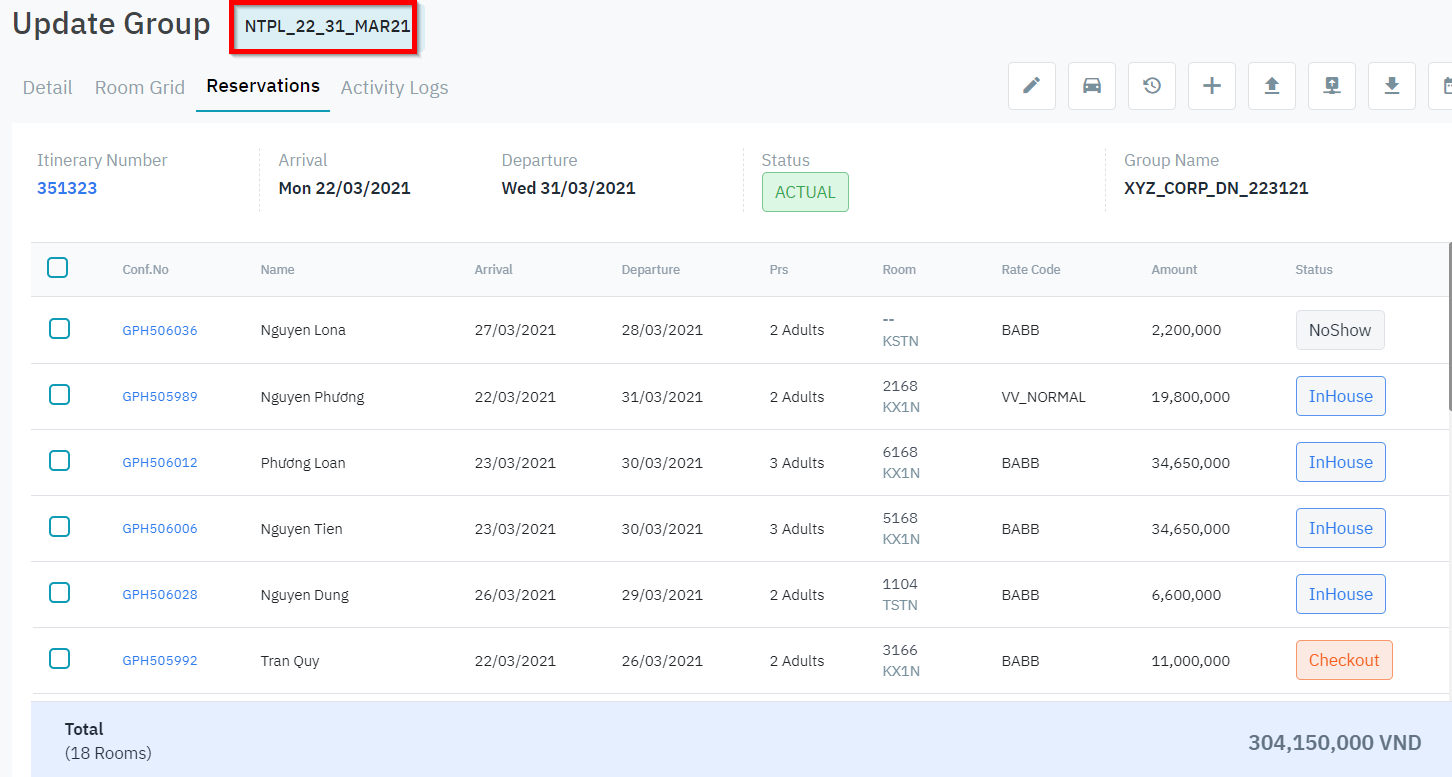1452x777 pixels.
Task: Open confirmation GPH506036 link
Action: point(160,331)
